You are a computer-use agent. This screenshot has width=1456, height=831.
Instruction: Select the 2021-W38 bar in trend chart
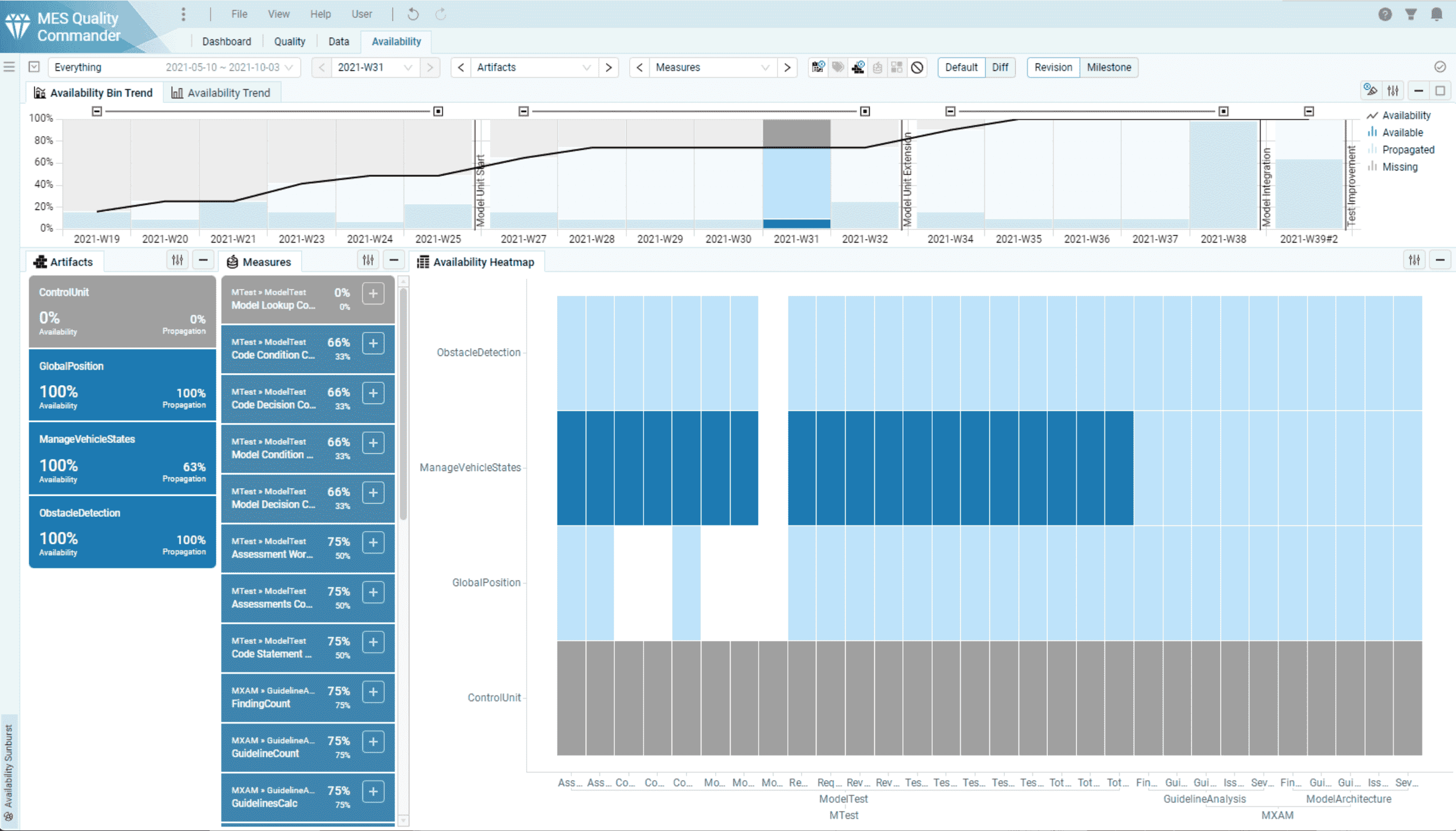pyautogui.click(x=1223, y=175)
